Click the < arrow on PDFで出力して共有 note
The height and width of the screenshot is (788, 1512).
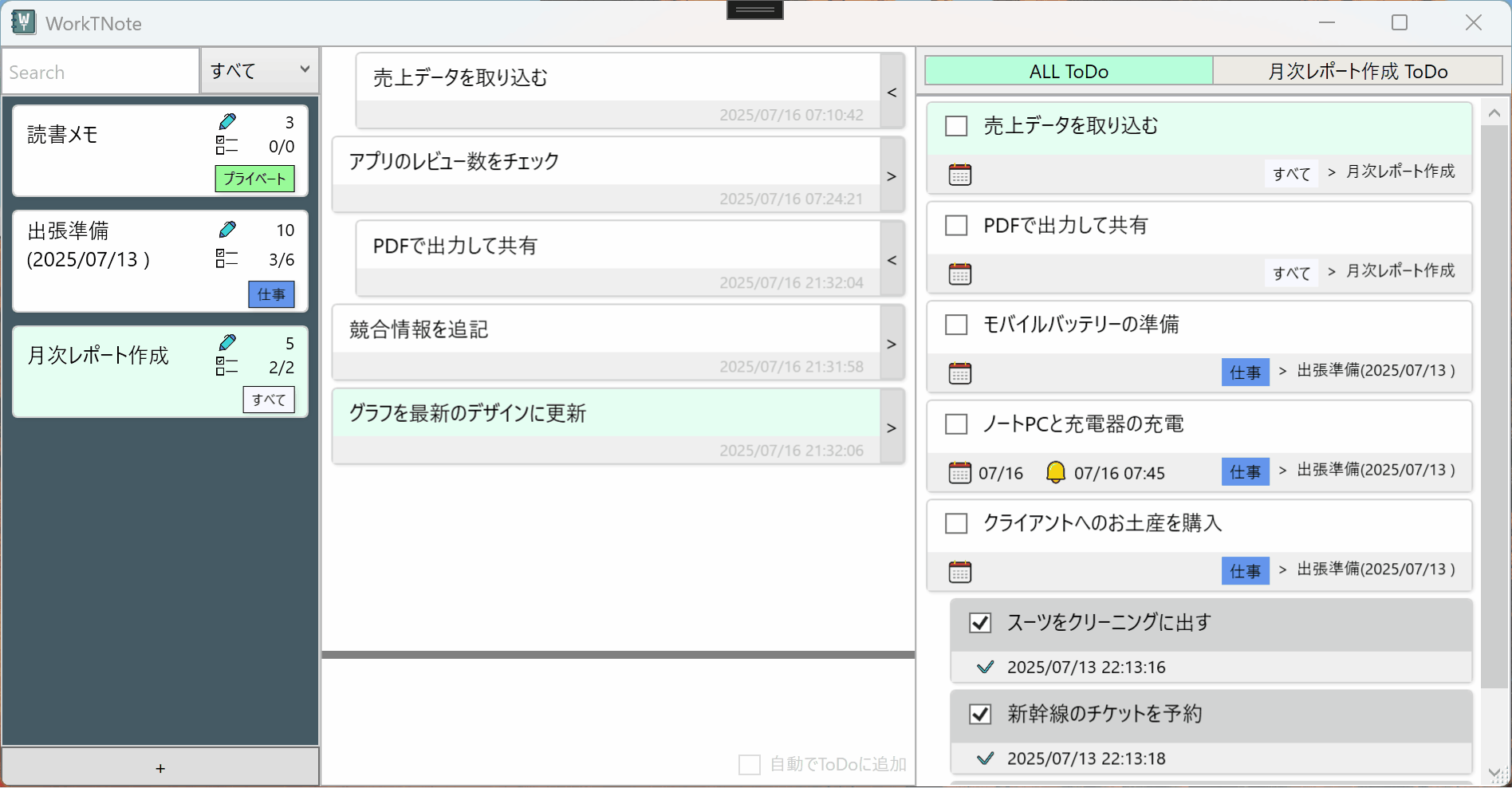pyautogui.click(x=892, y=260)
